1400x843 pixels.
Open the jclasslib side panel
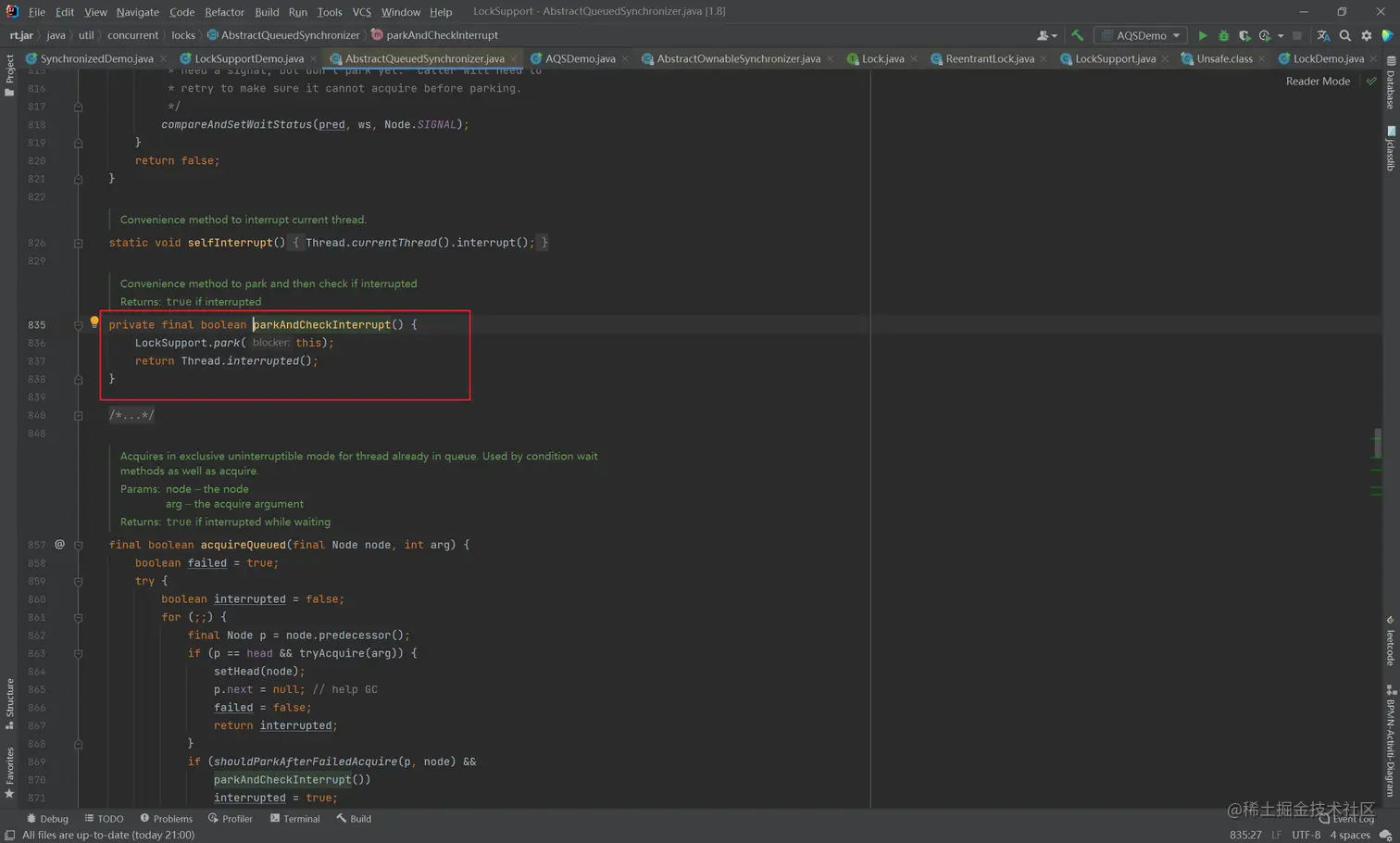(x=1391, y=148)
